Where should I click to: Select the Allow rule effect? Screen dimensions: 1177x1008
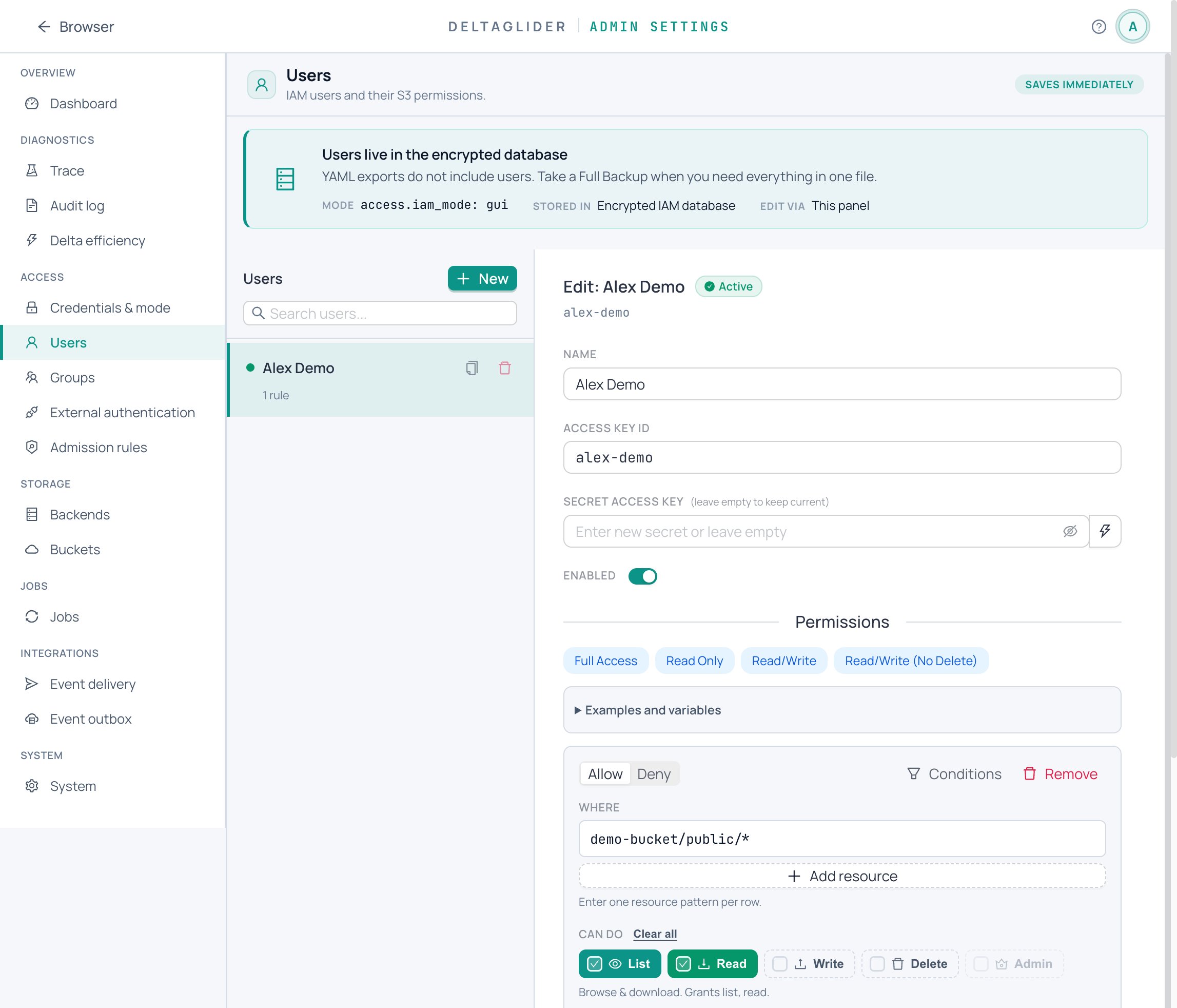click(605, 774)
